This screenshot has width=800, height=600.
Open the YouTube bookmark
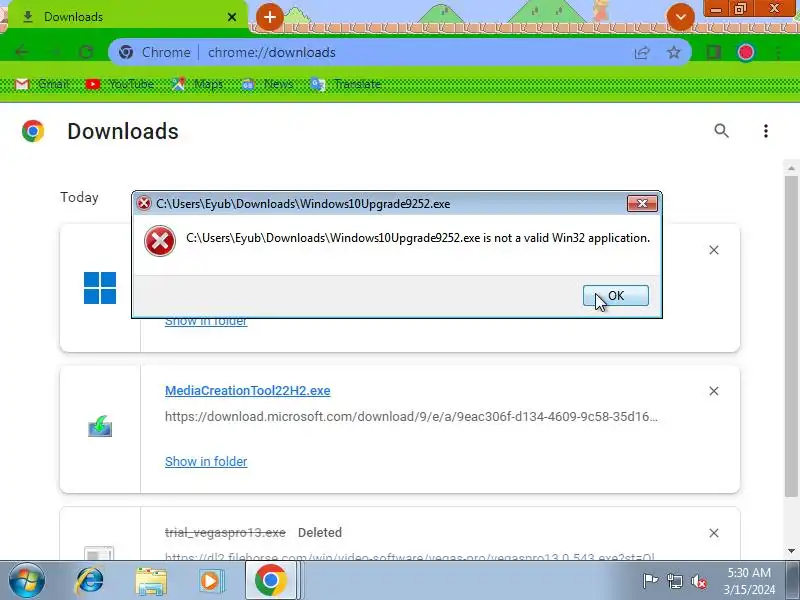[x=119, y=84]
